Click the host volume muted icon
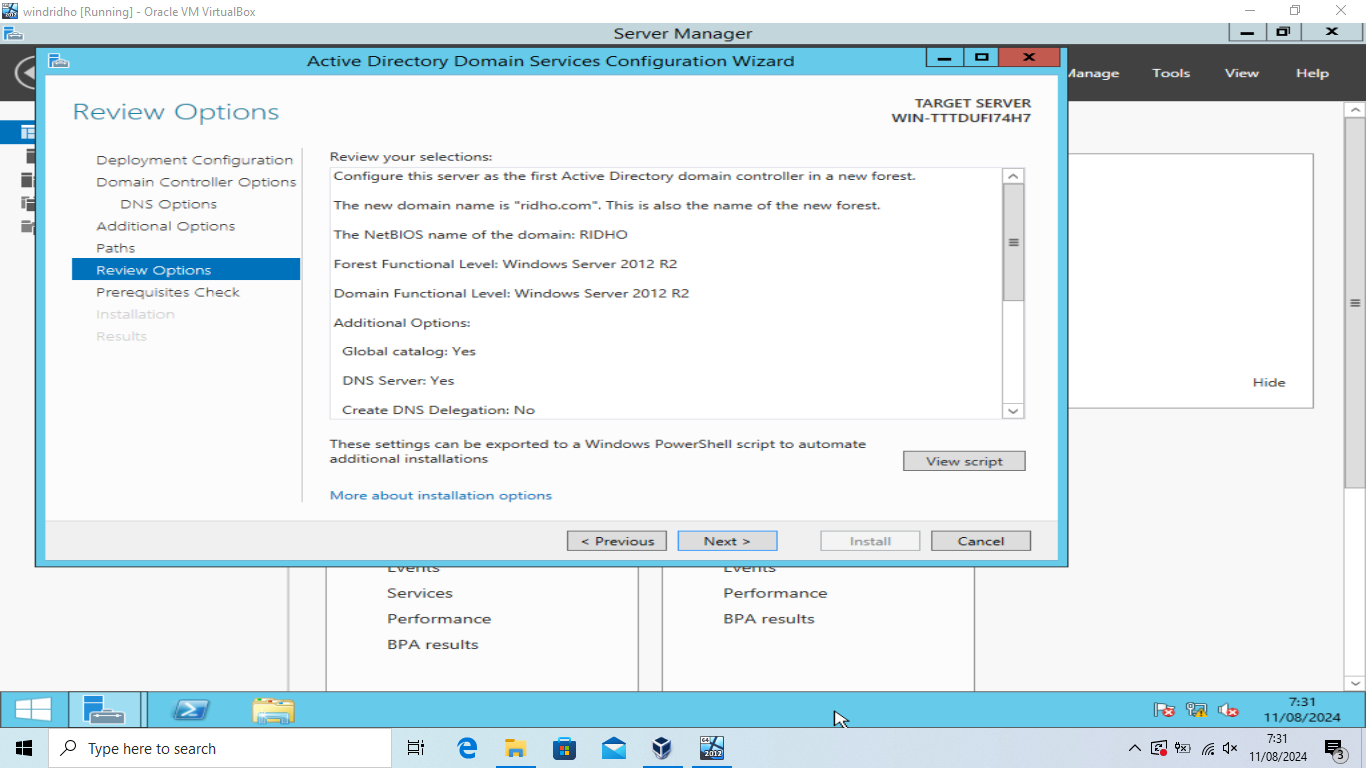Screen dimensions: 1366x768 point(1230,748)
